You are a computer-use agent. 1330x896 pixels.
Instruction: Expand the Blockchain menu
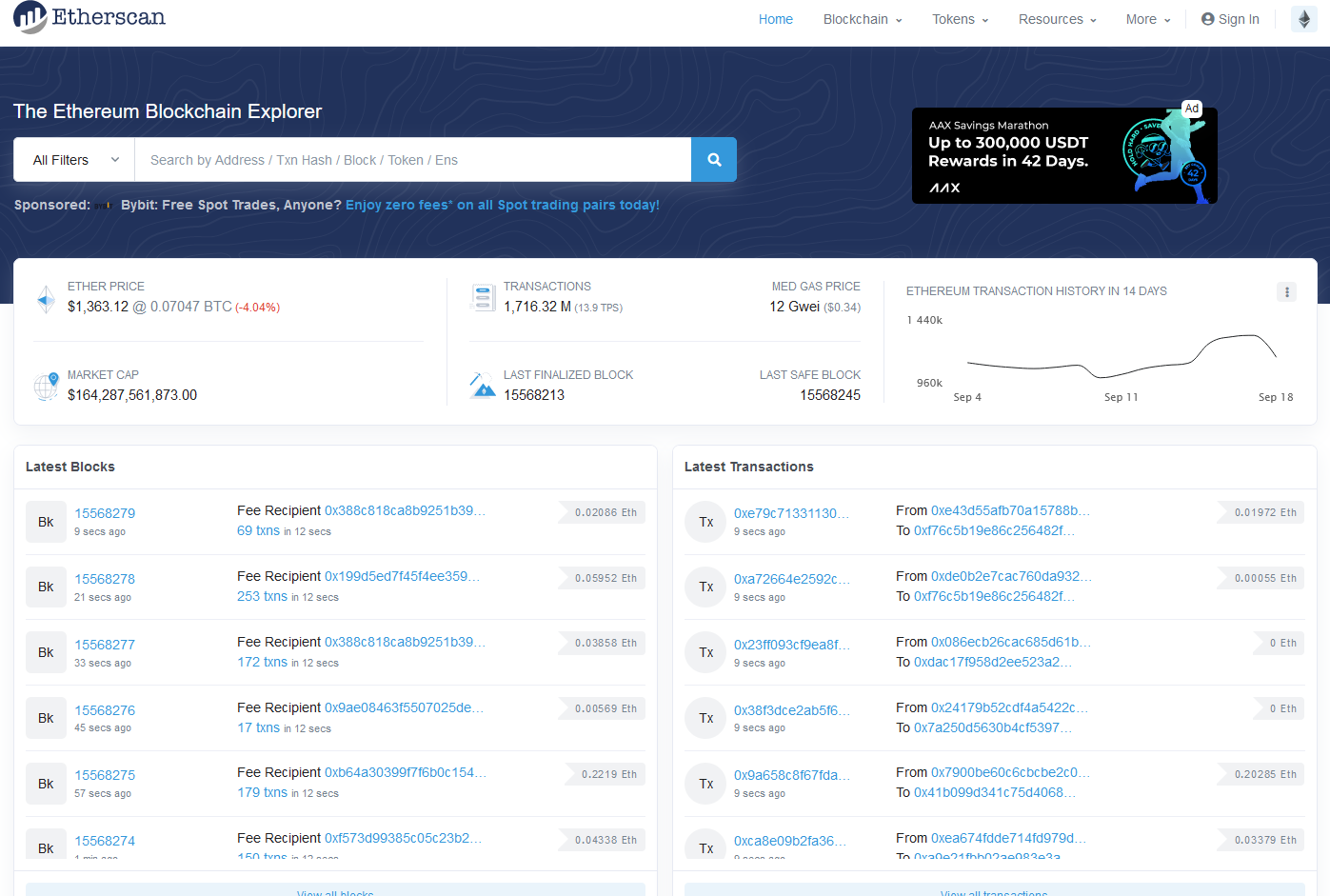(863, 19)
